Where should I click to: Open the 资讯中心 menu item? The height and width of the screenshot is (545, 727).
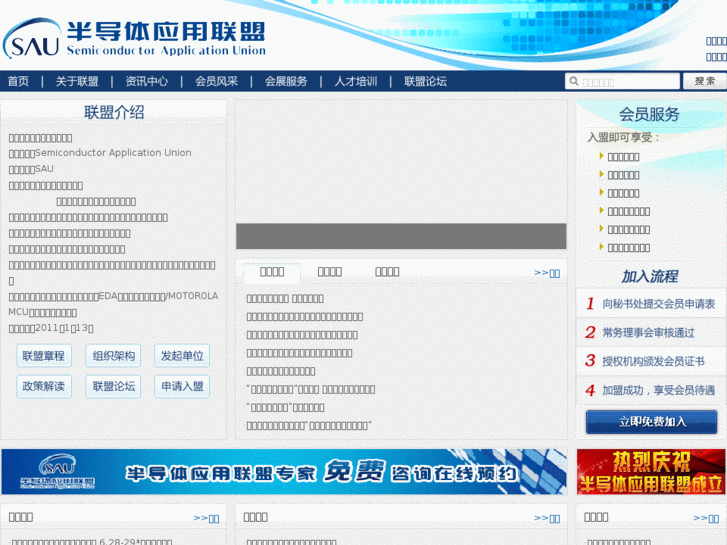[x=147, y=81]
